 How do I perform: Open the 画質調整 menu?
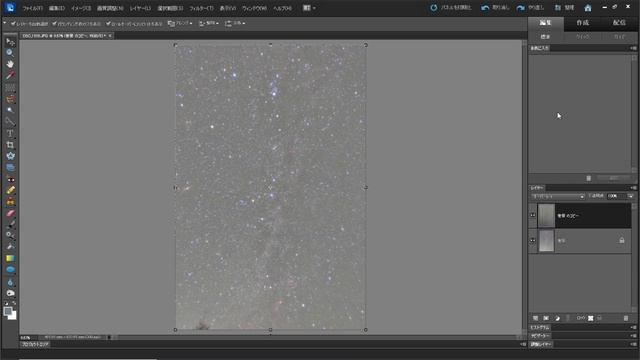(x=110, y=8)
